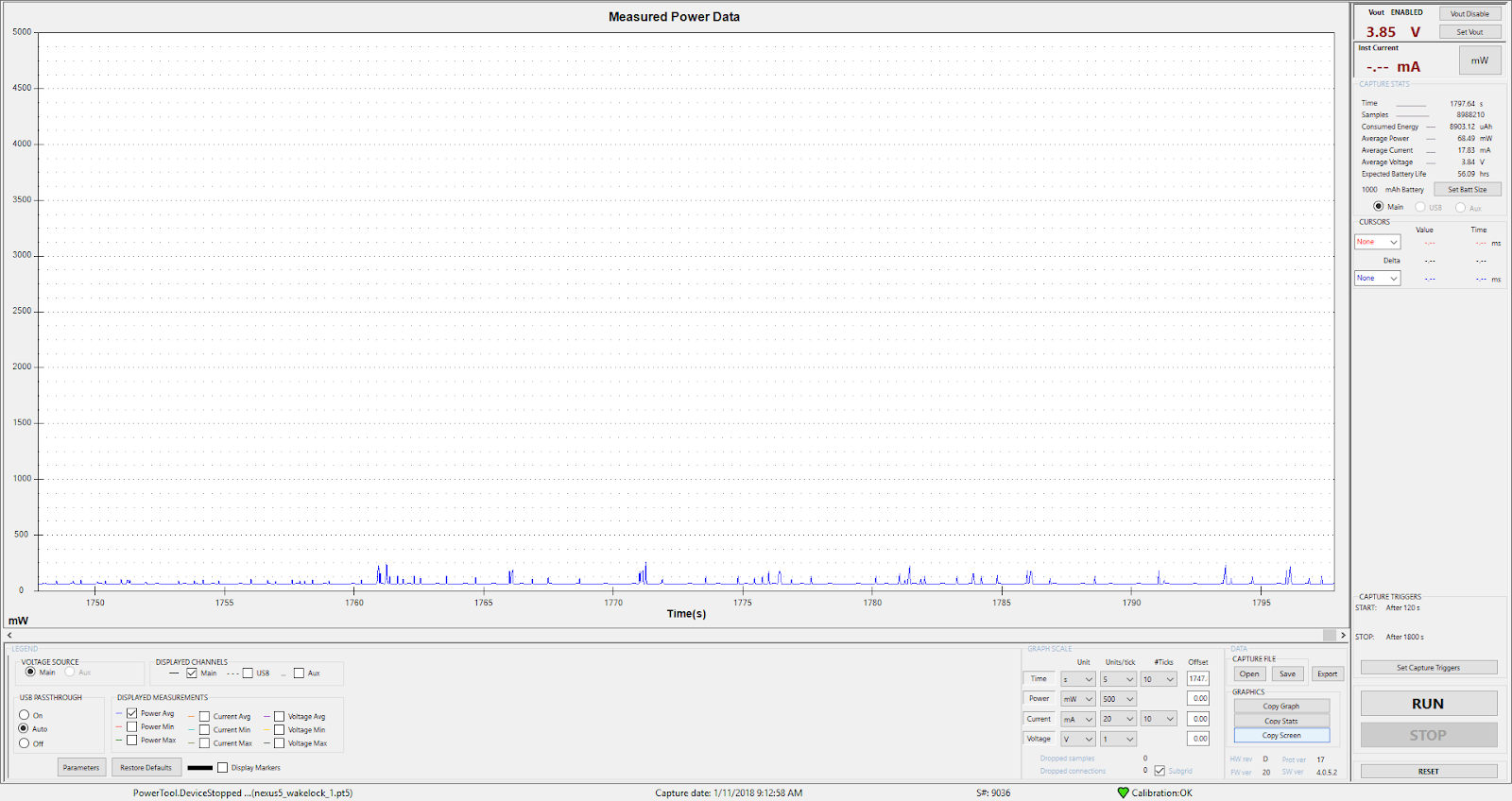The image size is (1512, 801).
Task: Click the Current row label in Graph Scale
Action: [1039, 719]
